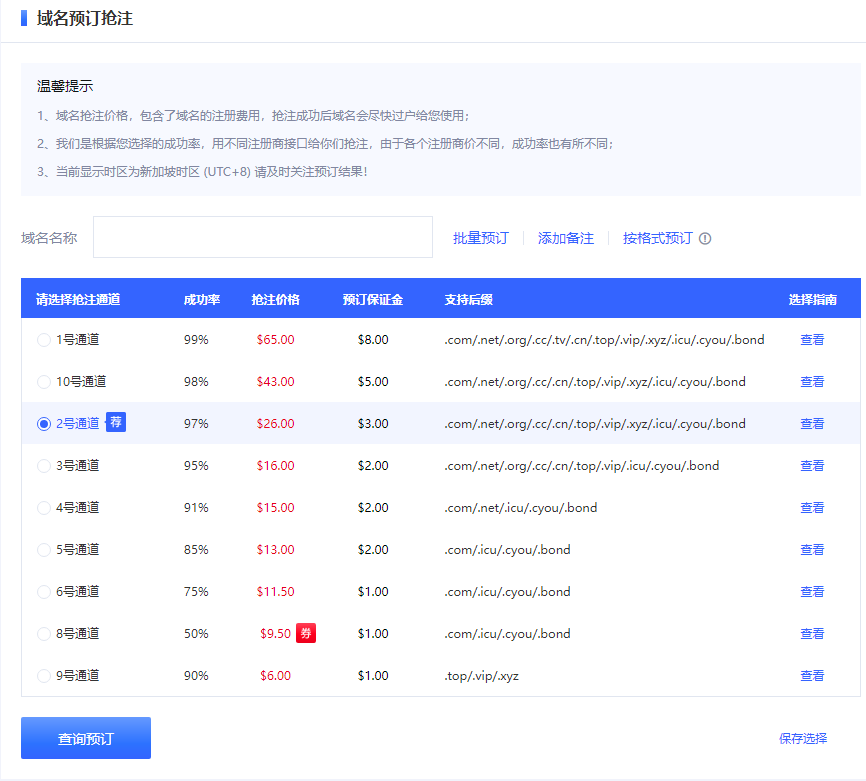Click the 成功率 column header
This screenshot has height=781, width=866.
coord(202,299)
